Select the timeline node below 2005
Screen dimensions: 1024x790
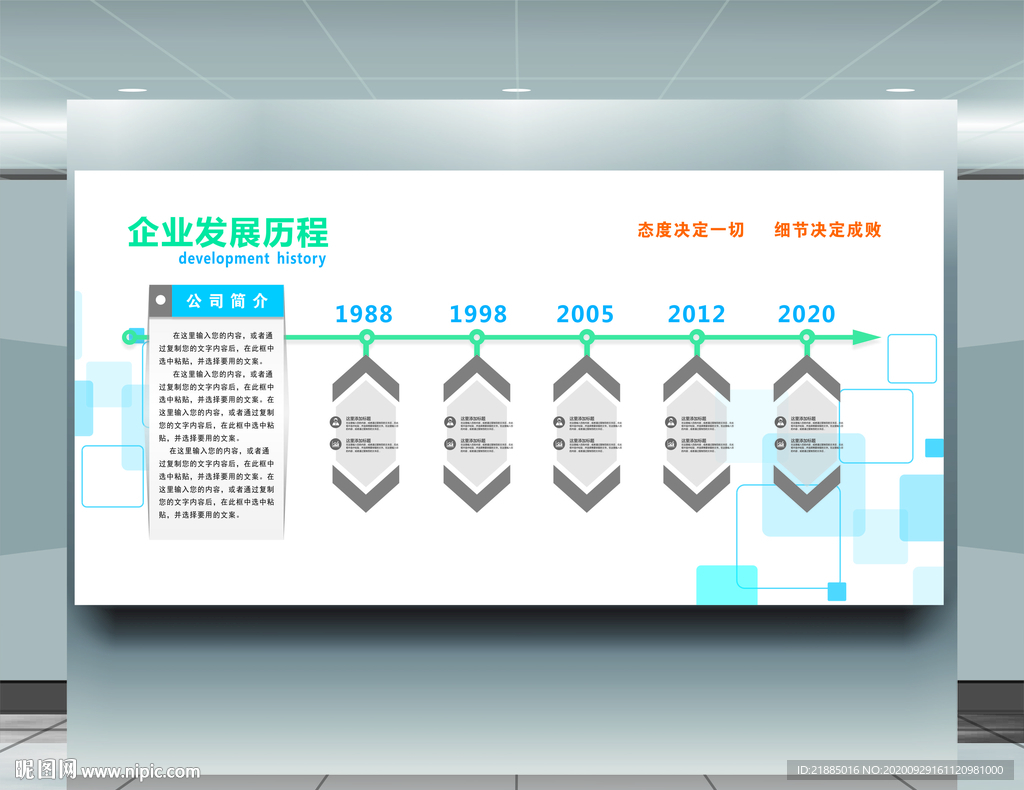(x=586, y=338)
